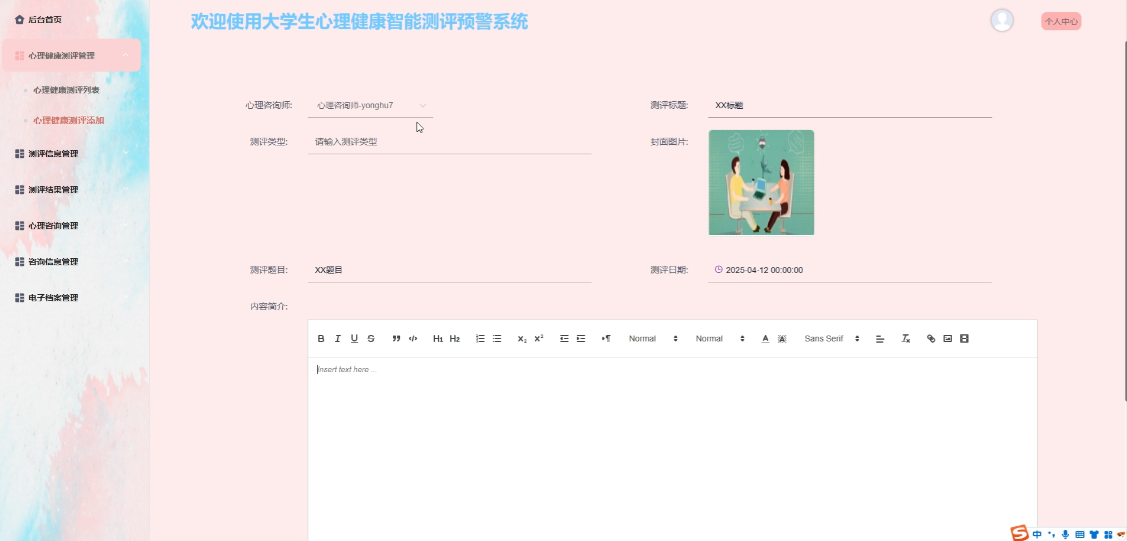Increase text indent

(x=581, y=338)
